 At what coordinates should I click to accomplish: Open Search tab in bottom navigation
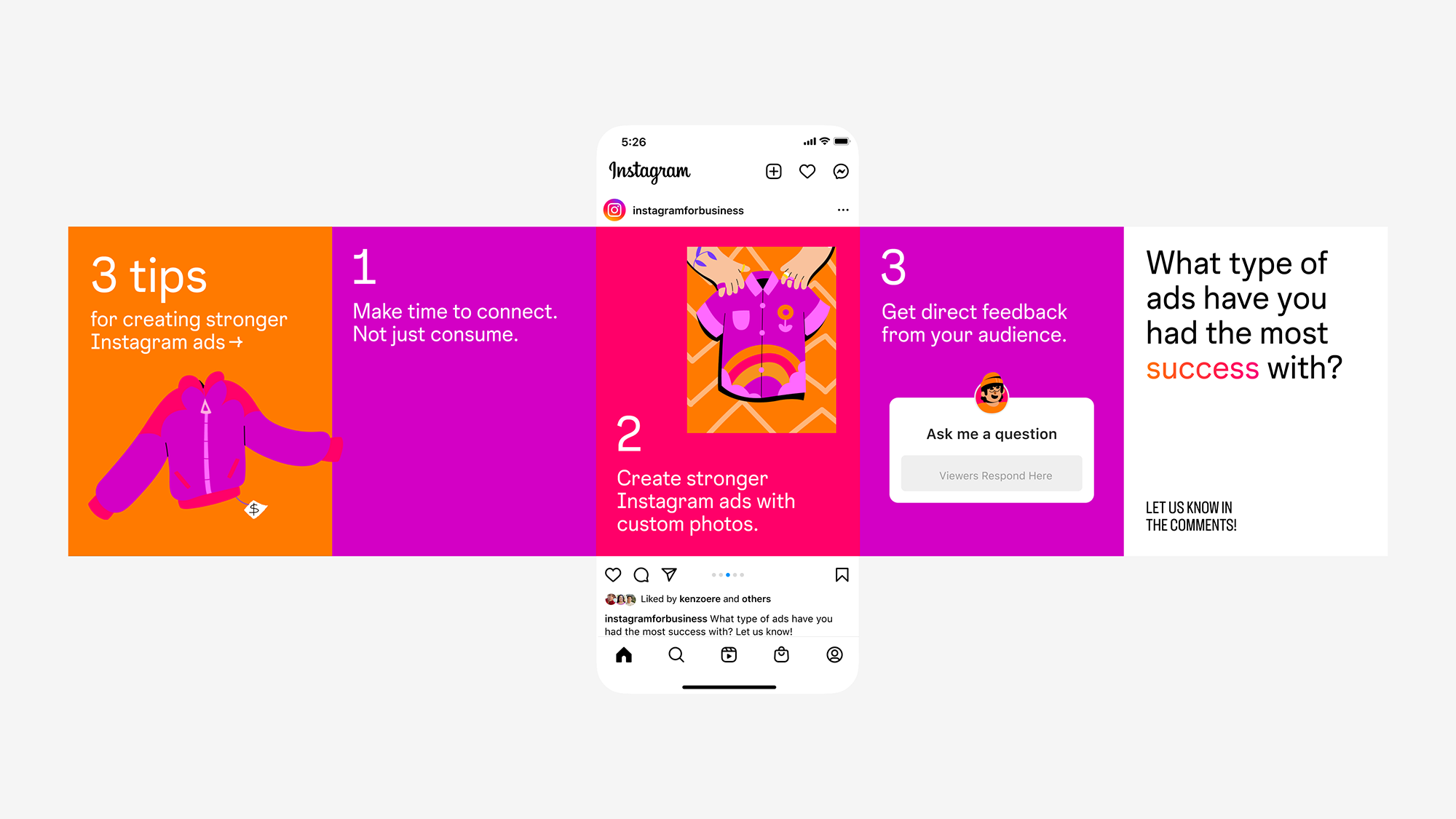676,655
